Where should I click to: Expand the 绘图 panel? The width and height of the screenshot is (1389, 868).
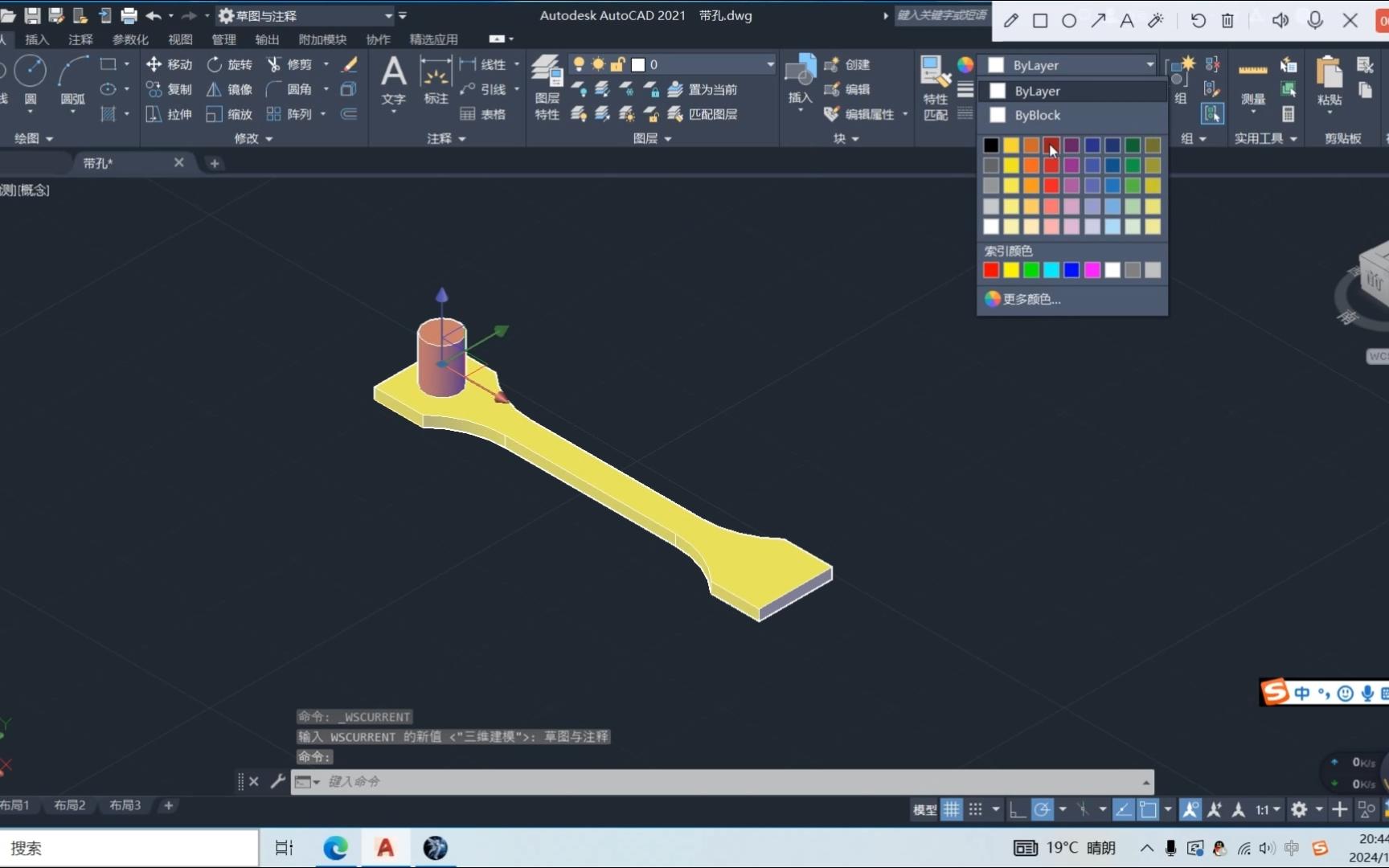pos(35,138)
